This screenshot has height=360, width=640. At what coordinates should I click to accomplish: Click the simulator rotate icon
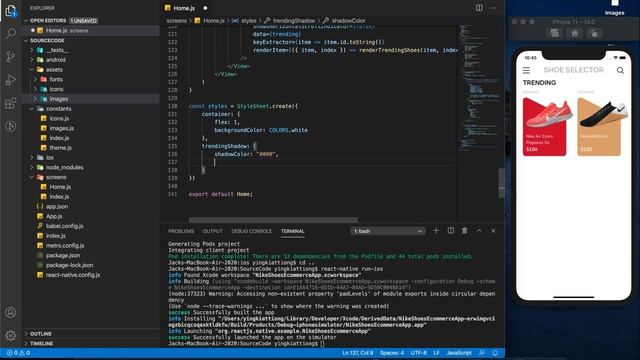594,33
